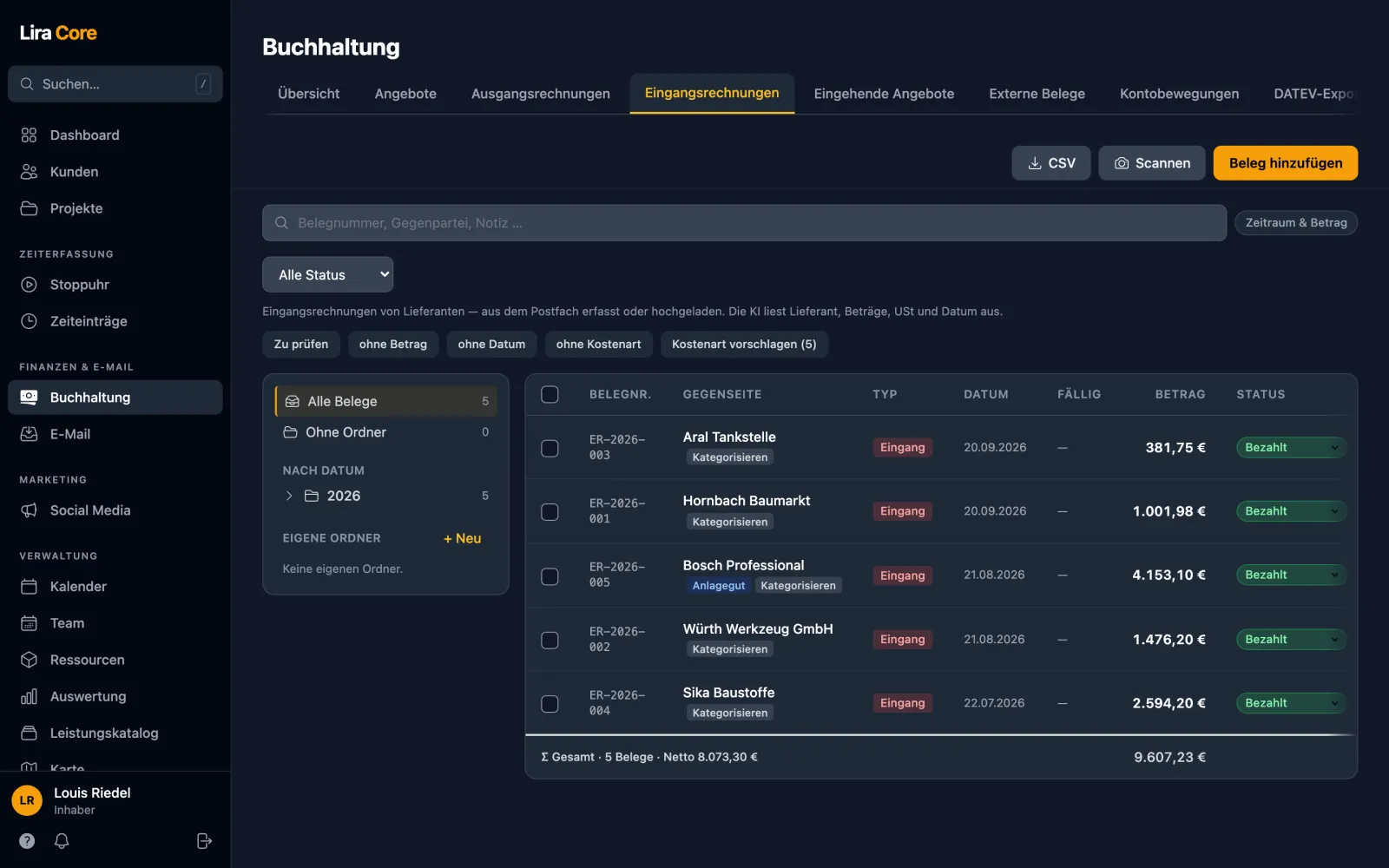This screenshot has height=868, width=1389.
Task: Open status dropdown for Sika Baustoffe
Action: point(1291,703)
